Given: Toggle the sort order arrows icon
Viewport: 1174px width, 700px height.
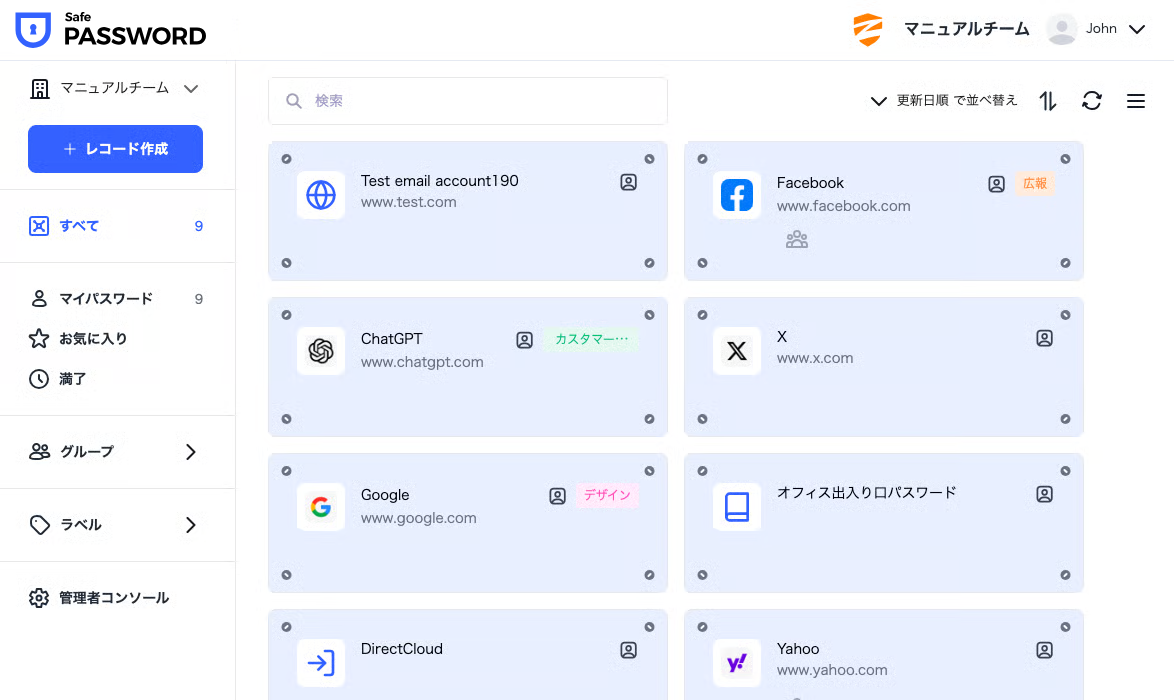Looking at the screenshot, I should pos(1048,101).
